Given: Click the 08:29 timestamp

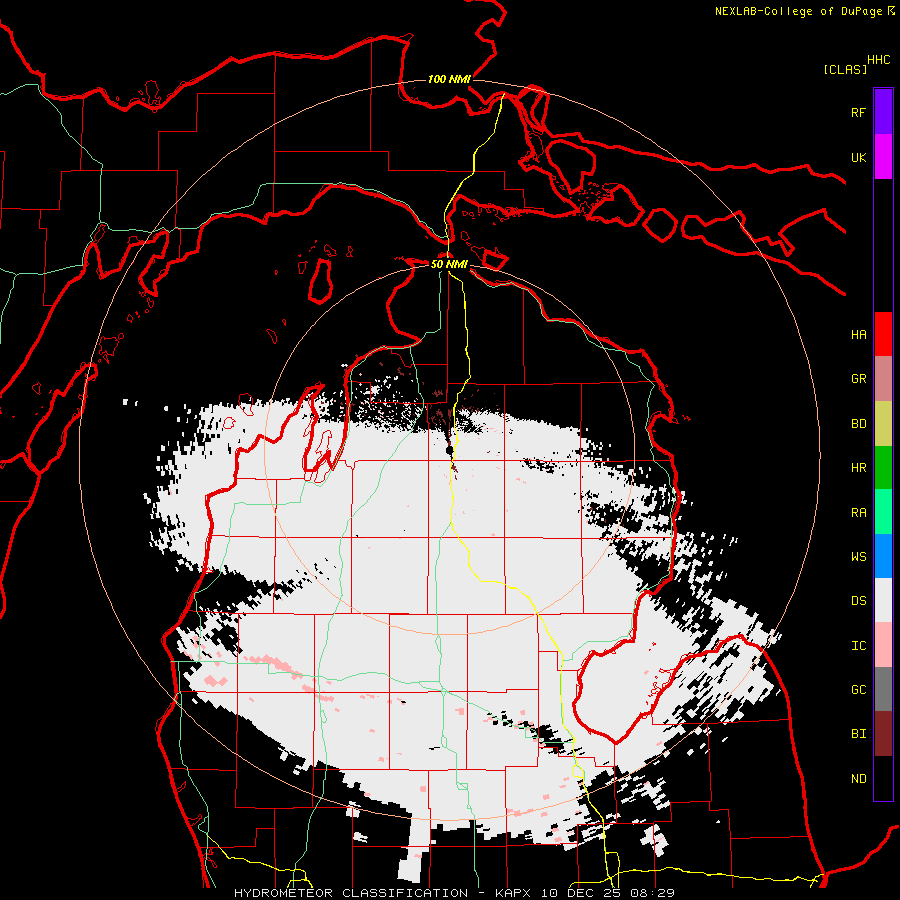Looking at the screenshot, I should pyautogui.click(x=651, y=893).
